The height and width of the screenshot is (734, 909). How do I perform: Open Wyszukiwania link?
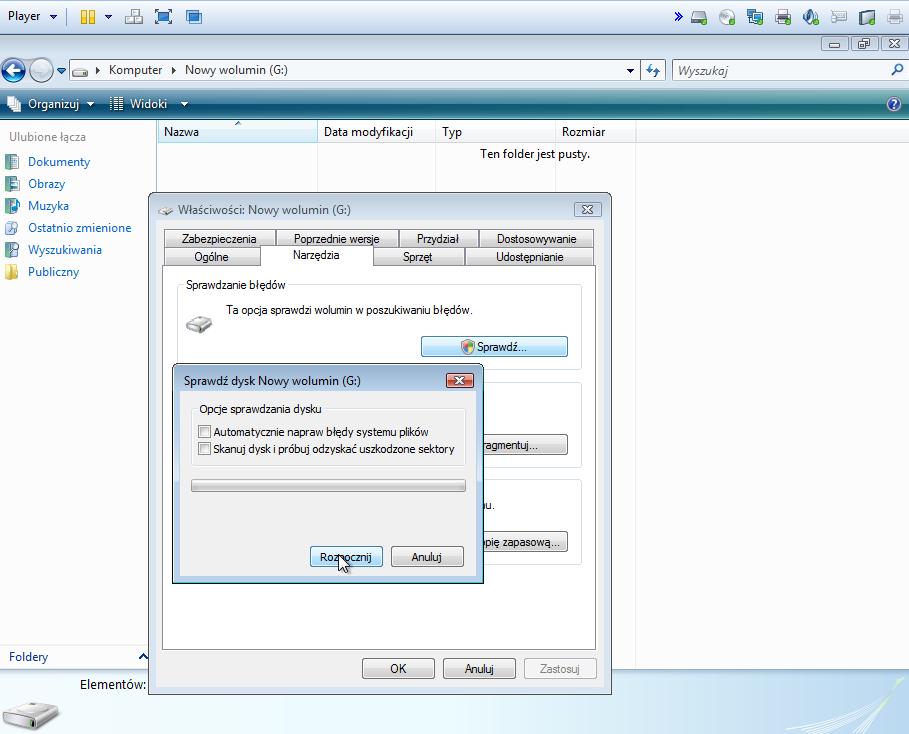point(65,250)
